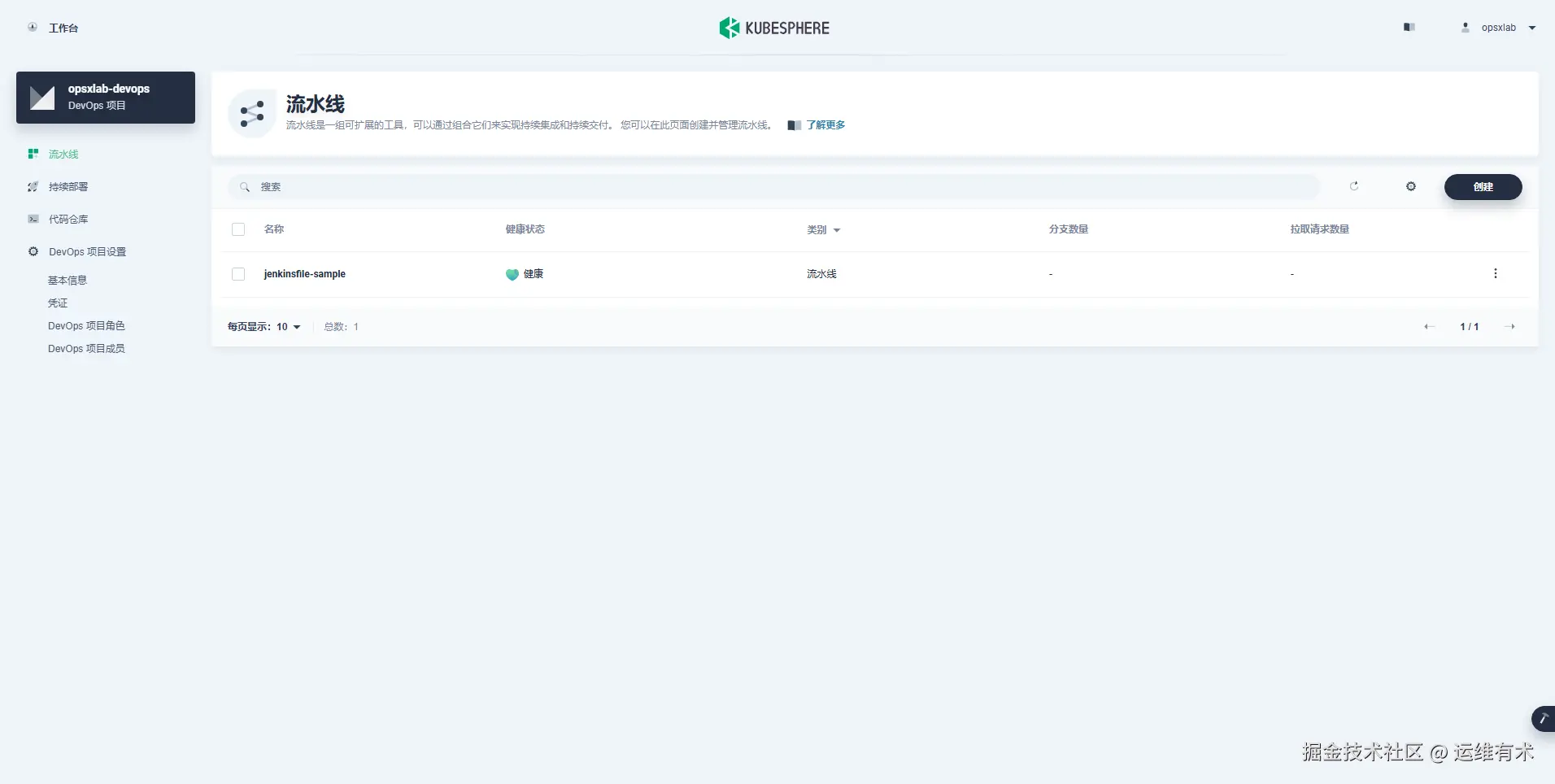
Task: Check the jenkinsfile-sample row checkbox
Action: [x=237, y=273]
